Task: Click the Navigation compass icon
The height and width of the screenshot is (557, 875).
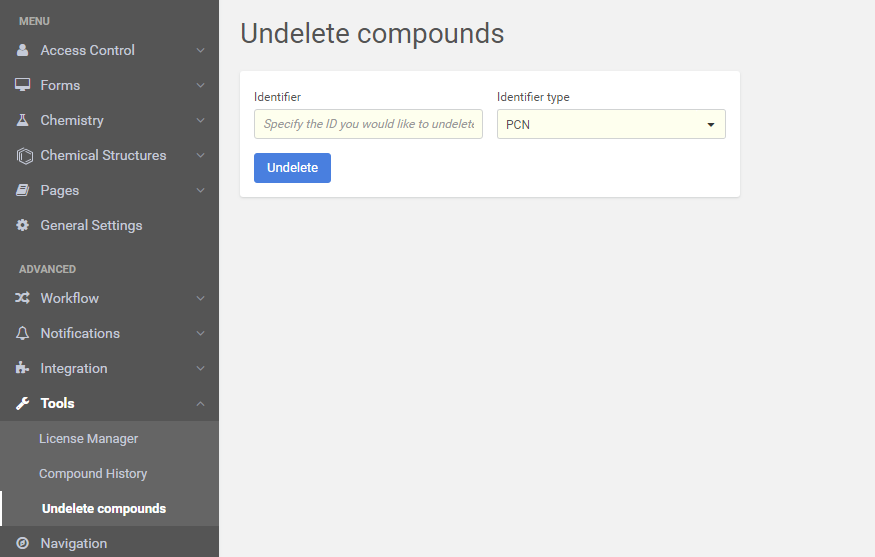Action: (x=23, y=543)
